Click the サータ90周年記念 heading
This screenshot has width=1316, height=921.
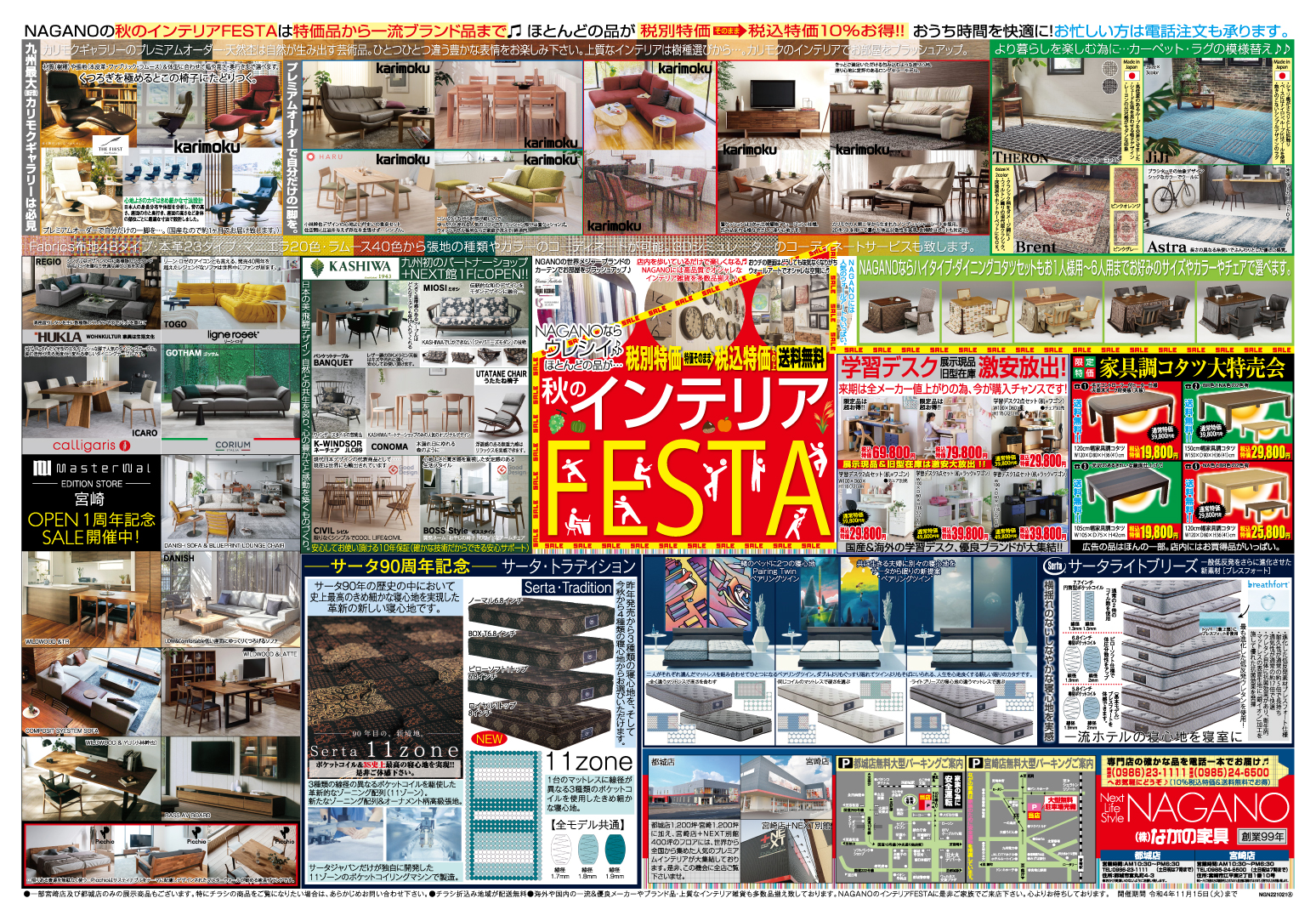pyautogui.click(x=400, y=566)
